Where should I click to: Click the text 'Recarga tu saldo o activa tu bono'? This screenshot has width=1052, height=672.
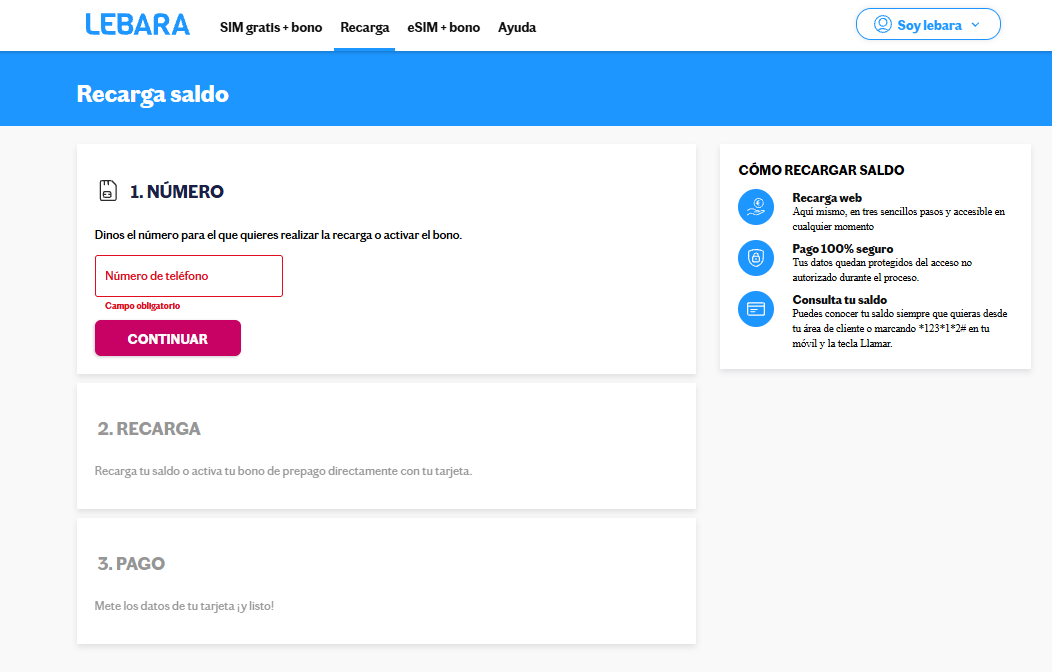click(x=283, y=471)
